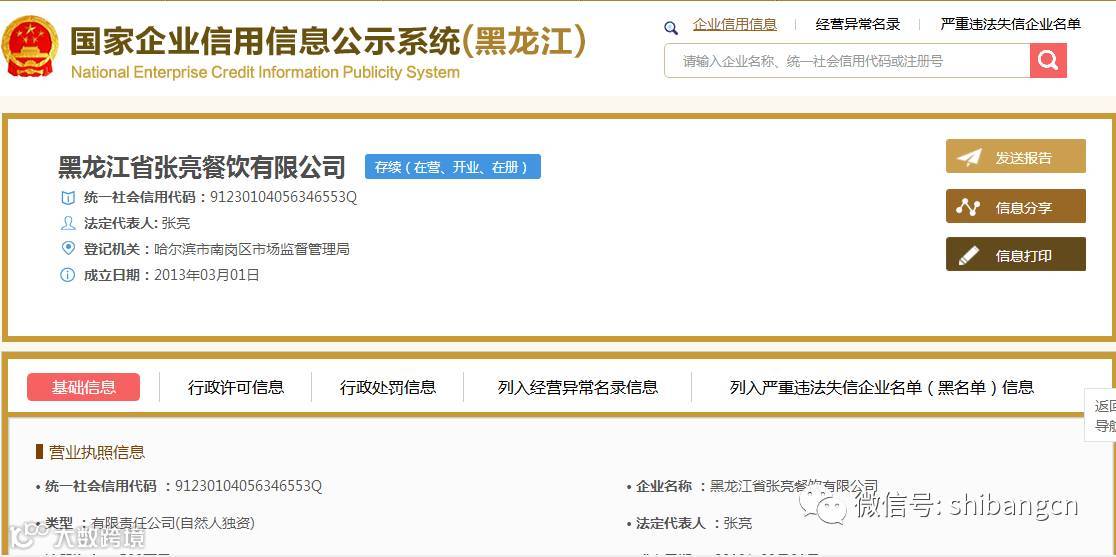Open the 经营异常名录 link

(x=858, y=25)
